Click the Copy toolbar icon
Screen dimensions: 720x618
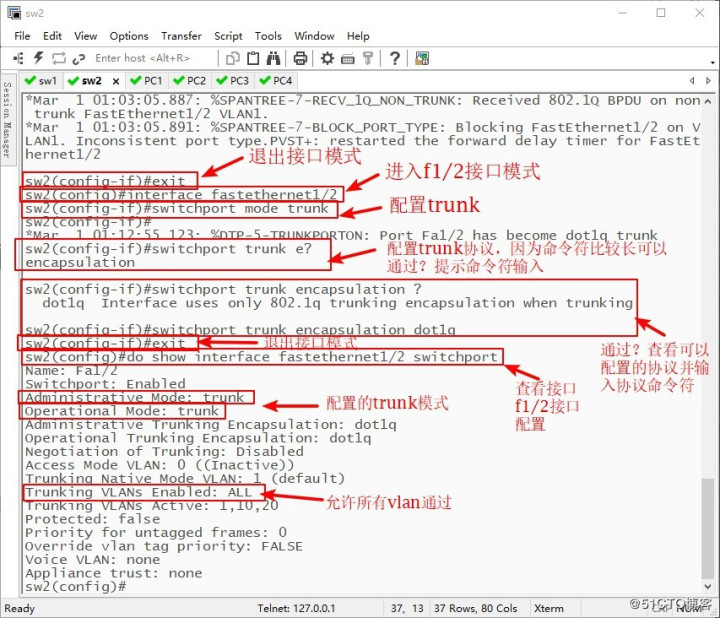[x=233, y=58]
